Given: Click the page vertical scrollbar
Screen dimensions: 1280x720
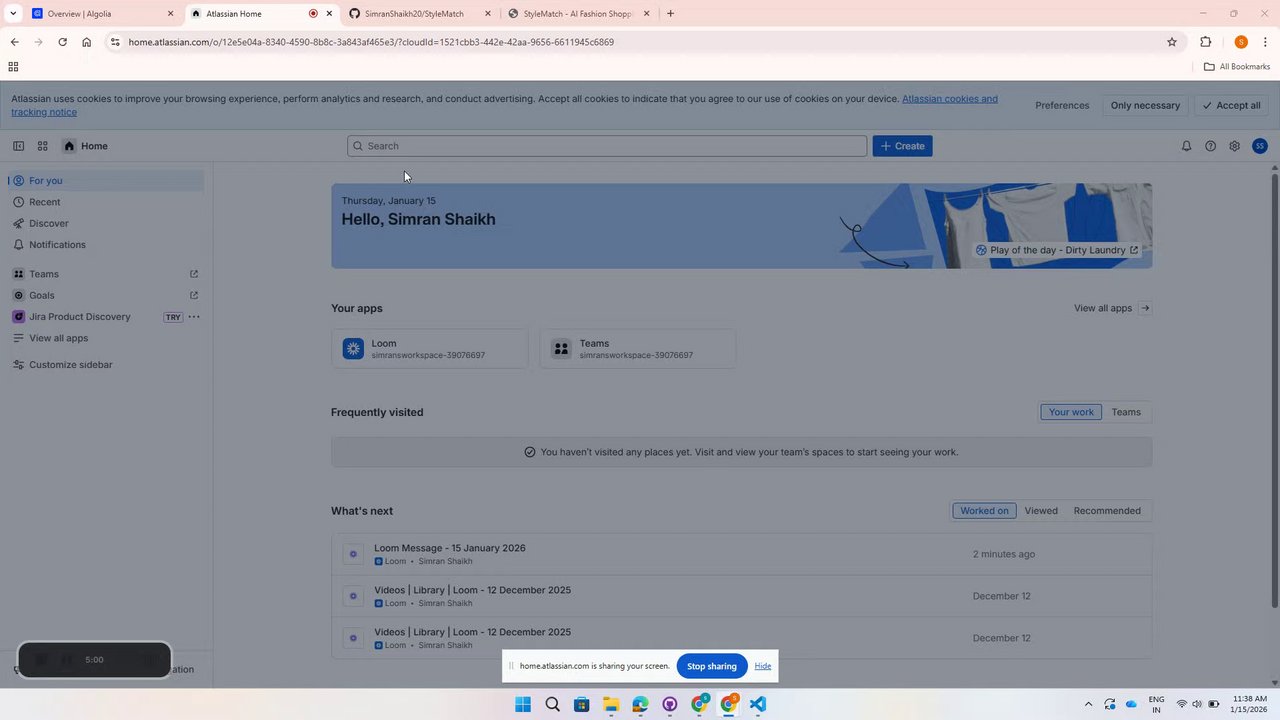Looking at the screenshot, I should [1274, 390].
